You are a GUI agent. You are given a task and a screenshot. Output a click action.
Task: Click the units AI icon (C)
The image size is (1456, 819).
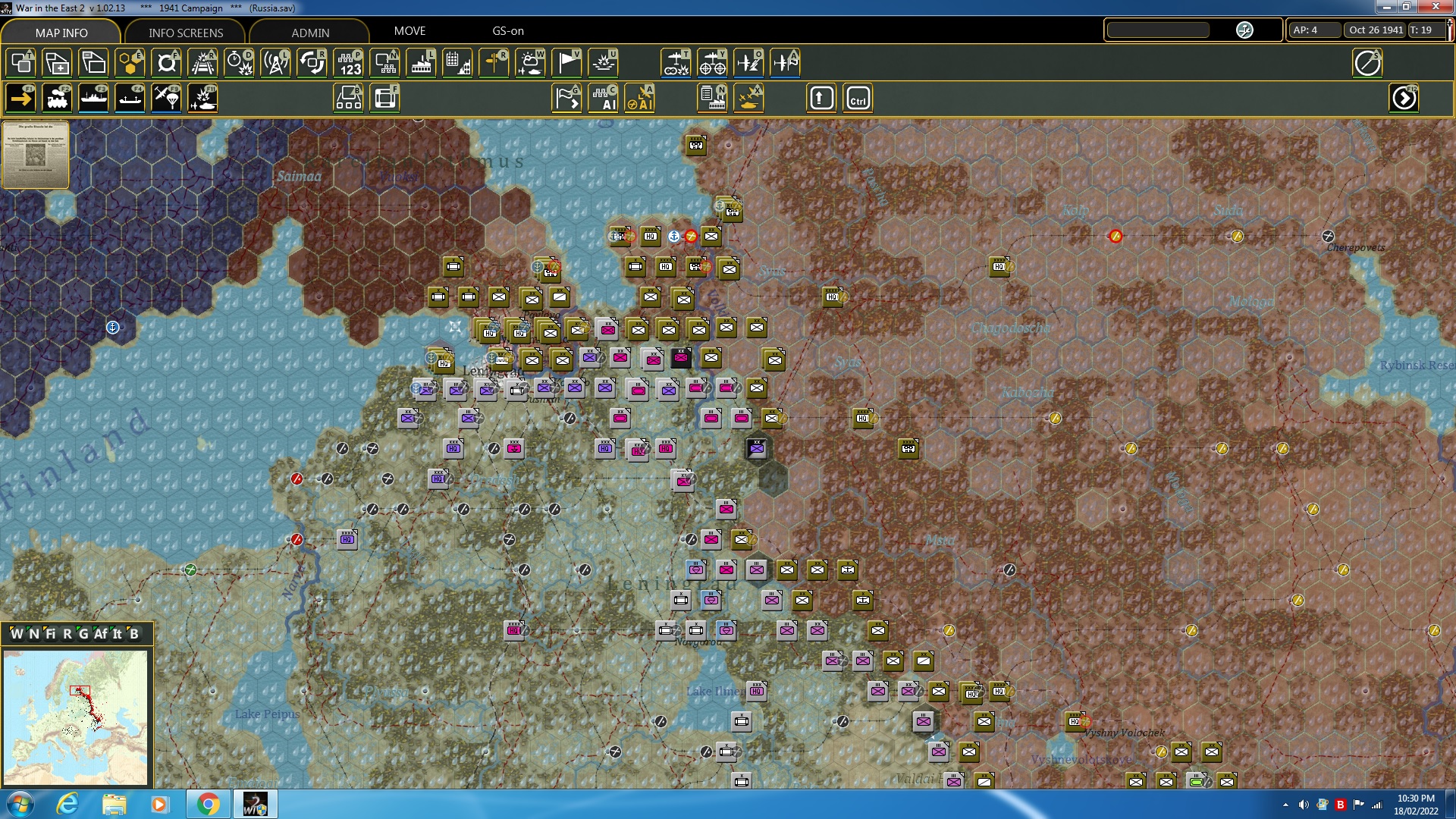click(x=603, y=99)
